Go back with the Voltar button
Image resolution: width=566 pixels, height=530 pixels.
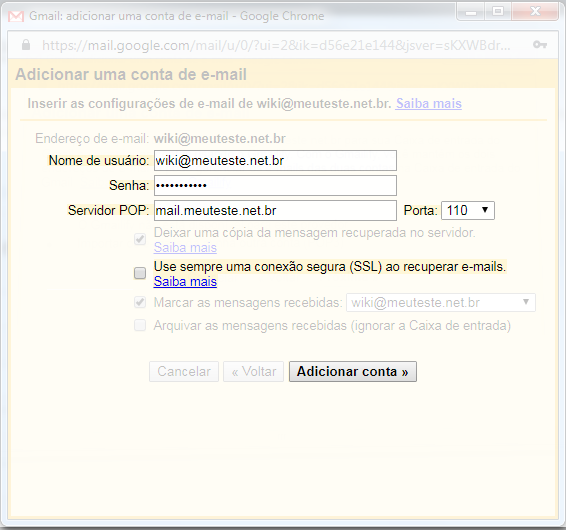click(x=253, y=372)
